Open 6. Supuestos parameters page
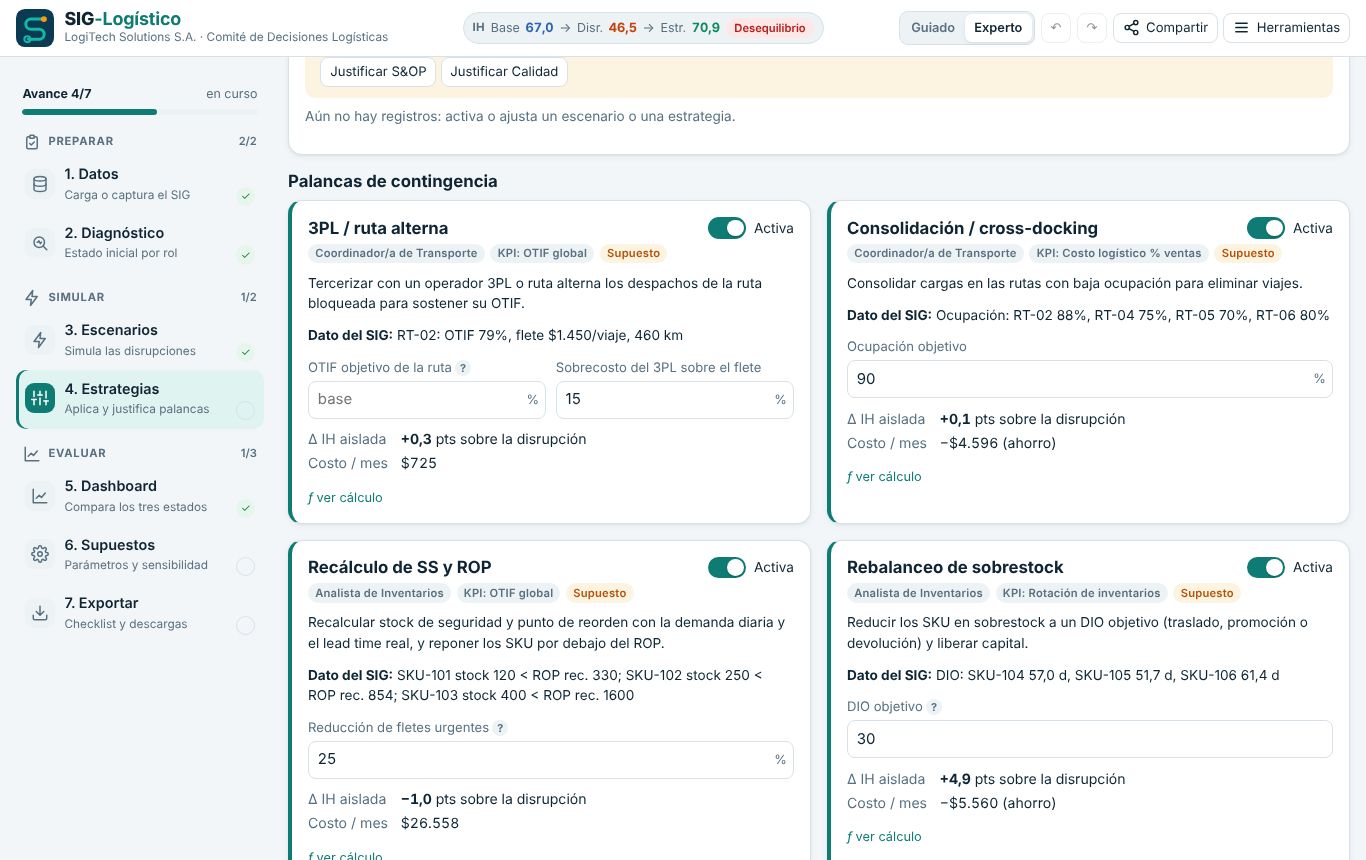The height and width of the screenshot is (860, 1366). tap(140, 554)
